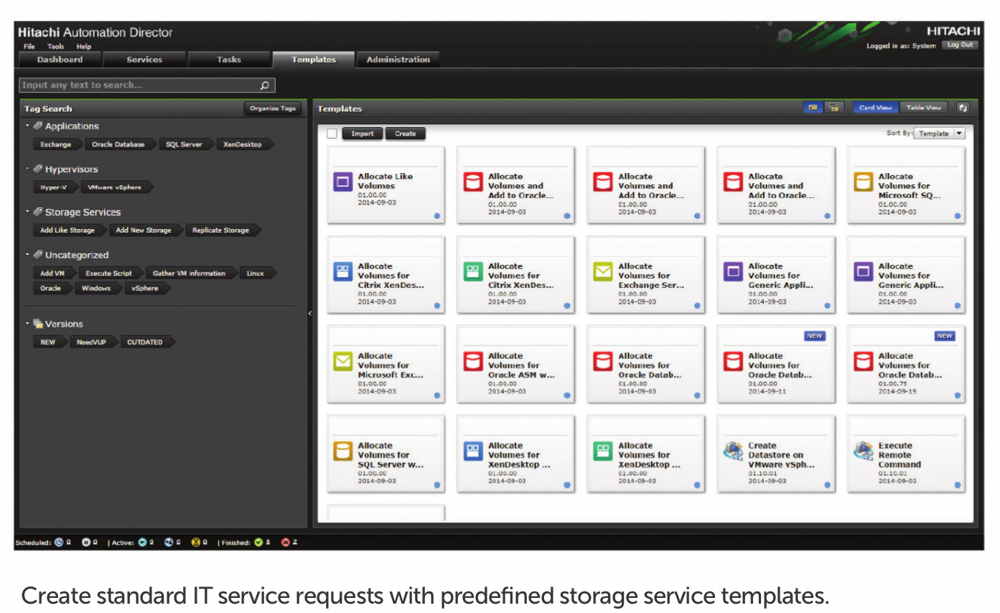
Task: Toggle the Oracle Database tag filter
Action: [118, 144]
